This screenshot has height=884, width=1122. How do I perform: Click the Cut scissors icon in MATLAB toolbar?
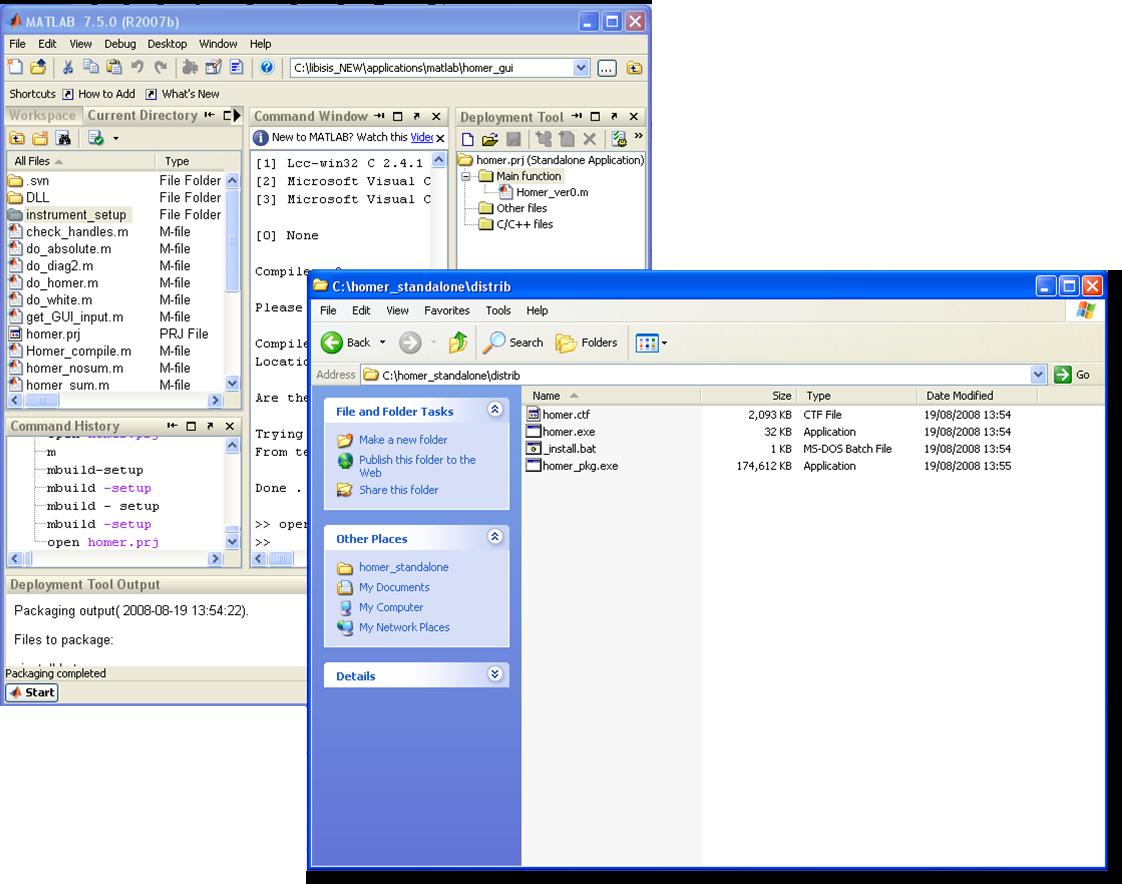click(68, 68)
